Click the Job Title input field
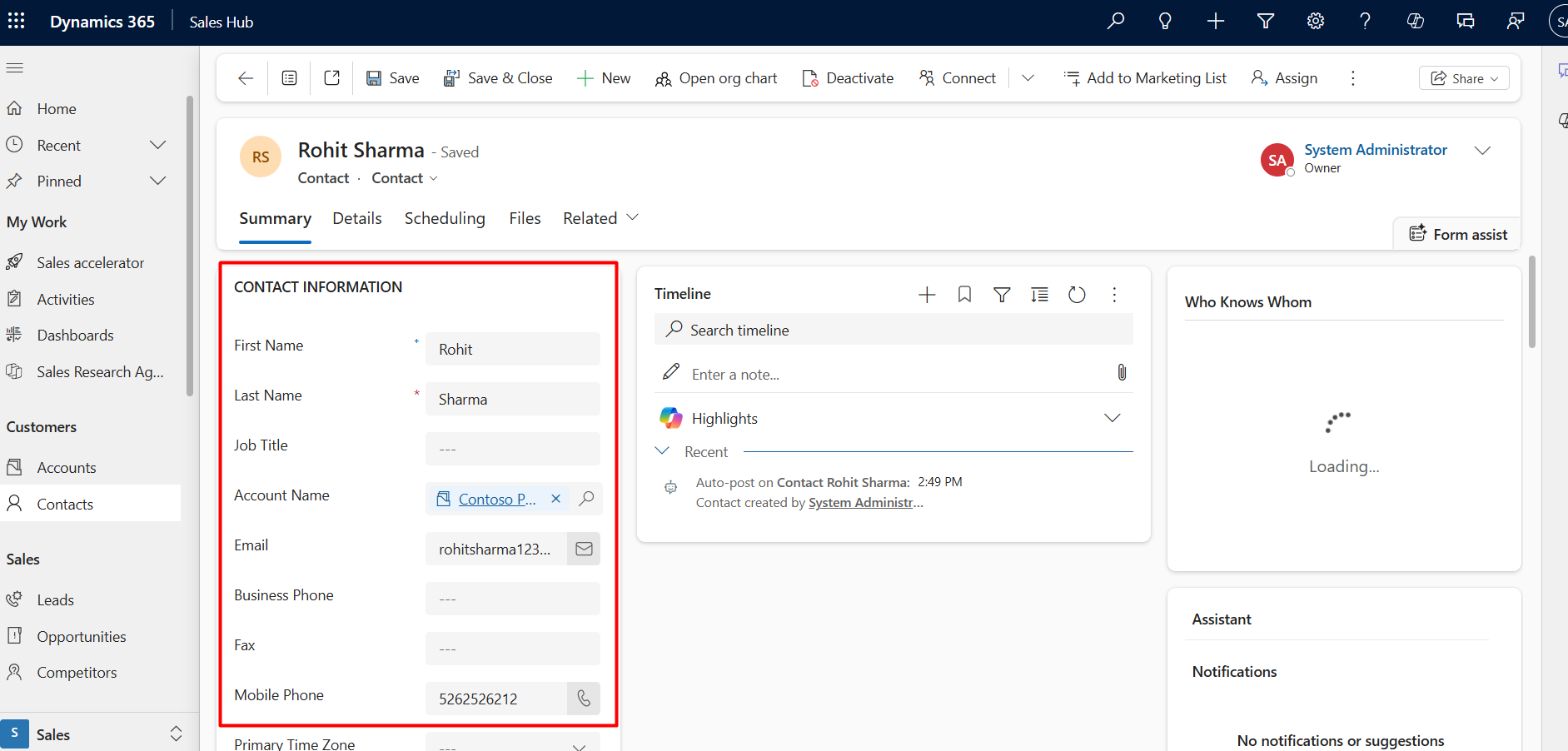This screenshot has width=1568, height=751. [x=512, y=449]
